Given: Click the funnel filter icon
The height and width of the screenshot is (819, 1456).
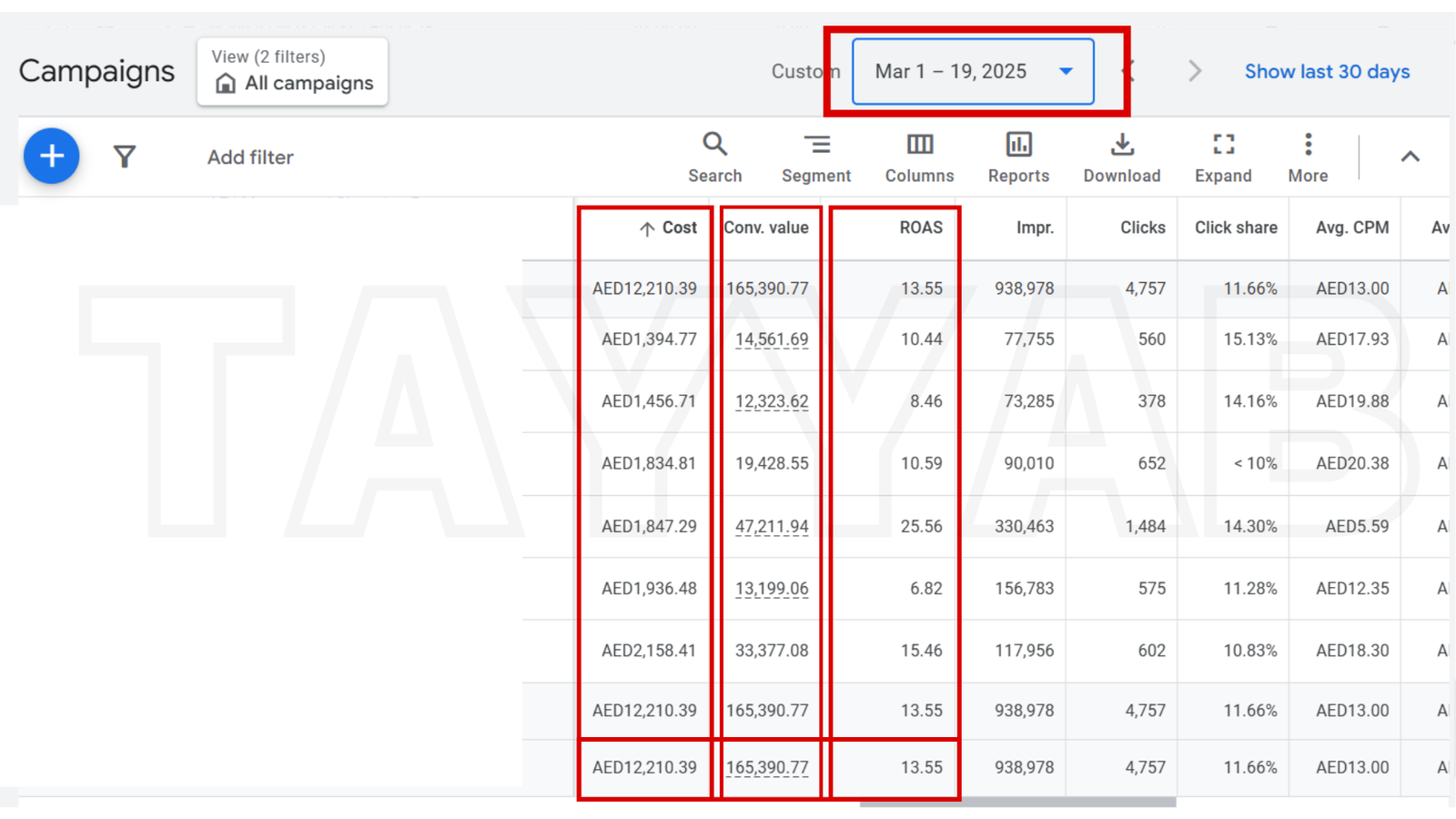Looking at the screenshot, I should (125, 157).
